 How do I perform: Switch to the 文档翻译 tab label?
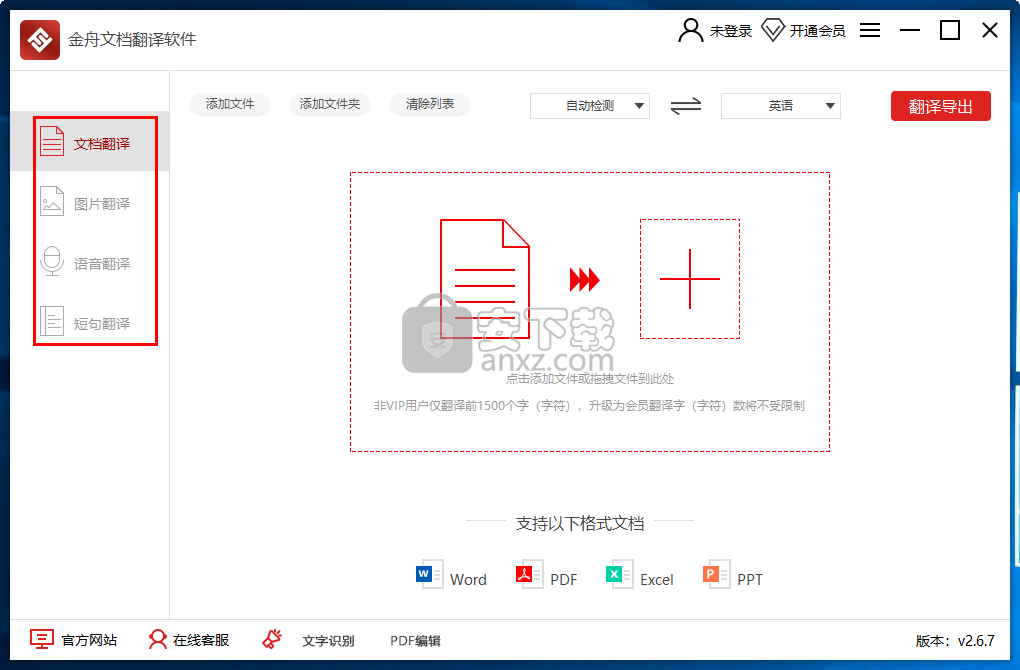102,144
